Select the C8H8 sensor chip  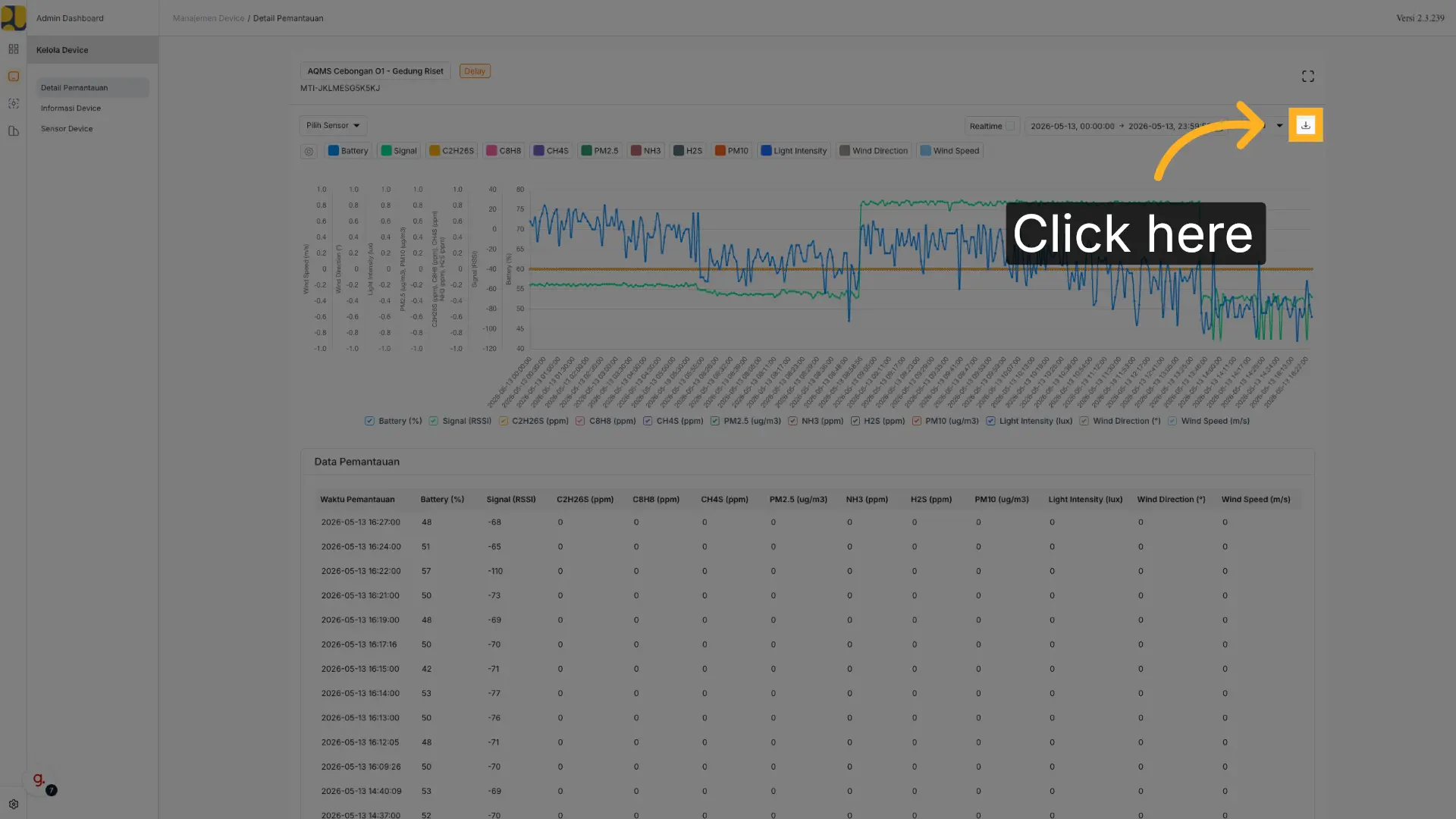point(504,151)
